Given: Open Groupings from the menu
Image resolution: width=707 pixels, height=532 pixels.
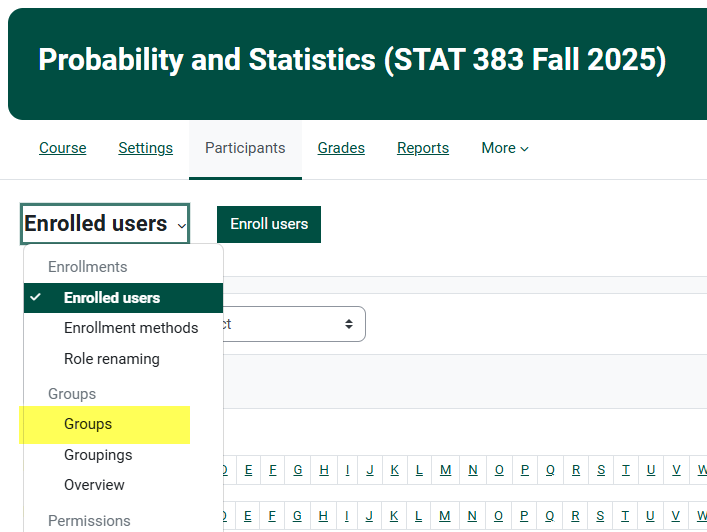Looking at the screenshot, I should point(97,455).
